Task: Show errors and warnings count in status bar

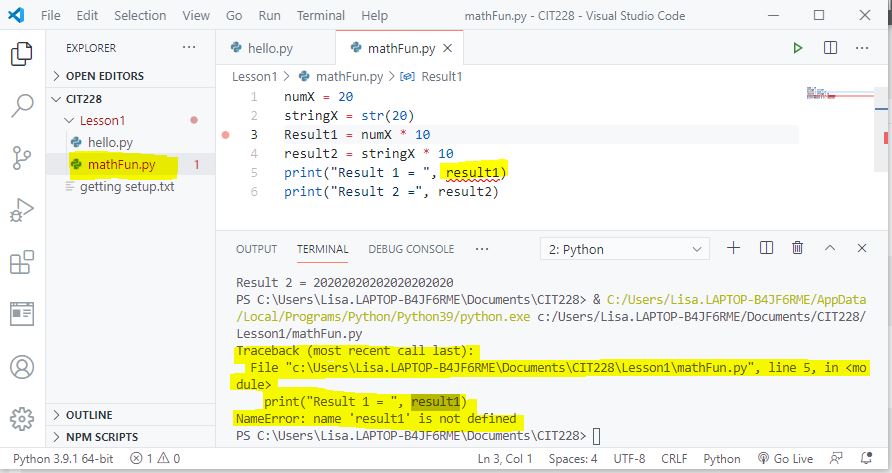Action: click(155, 458)
